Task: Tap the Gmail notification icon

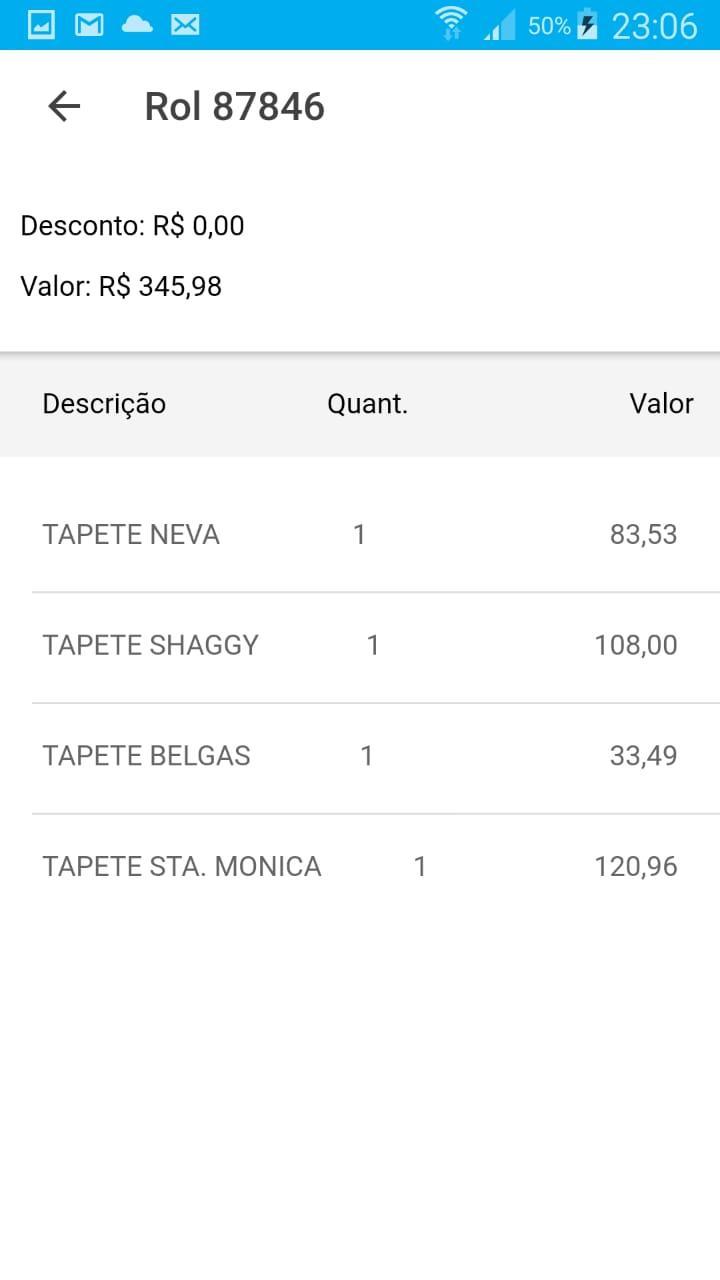Action: pos(89,25)
